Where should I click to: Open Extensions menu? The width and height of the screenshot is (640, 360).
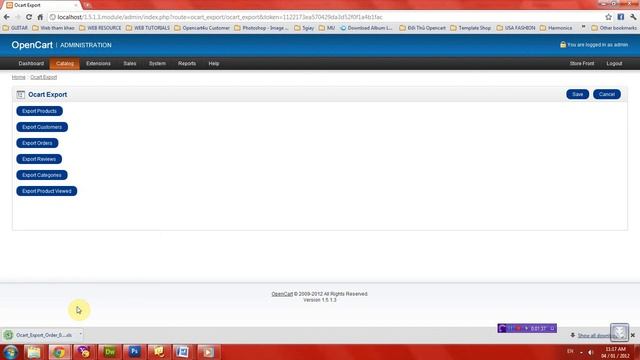coord(98,64)
